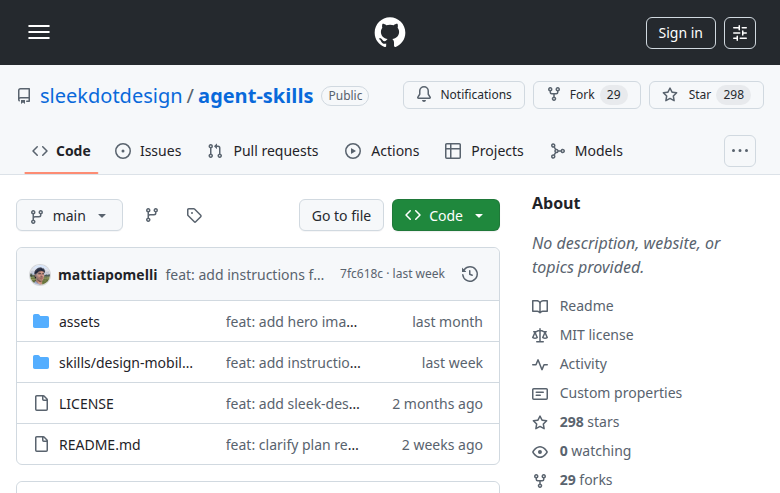Click the Fork count badge 29

coord(613,95)
